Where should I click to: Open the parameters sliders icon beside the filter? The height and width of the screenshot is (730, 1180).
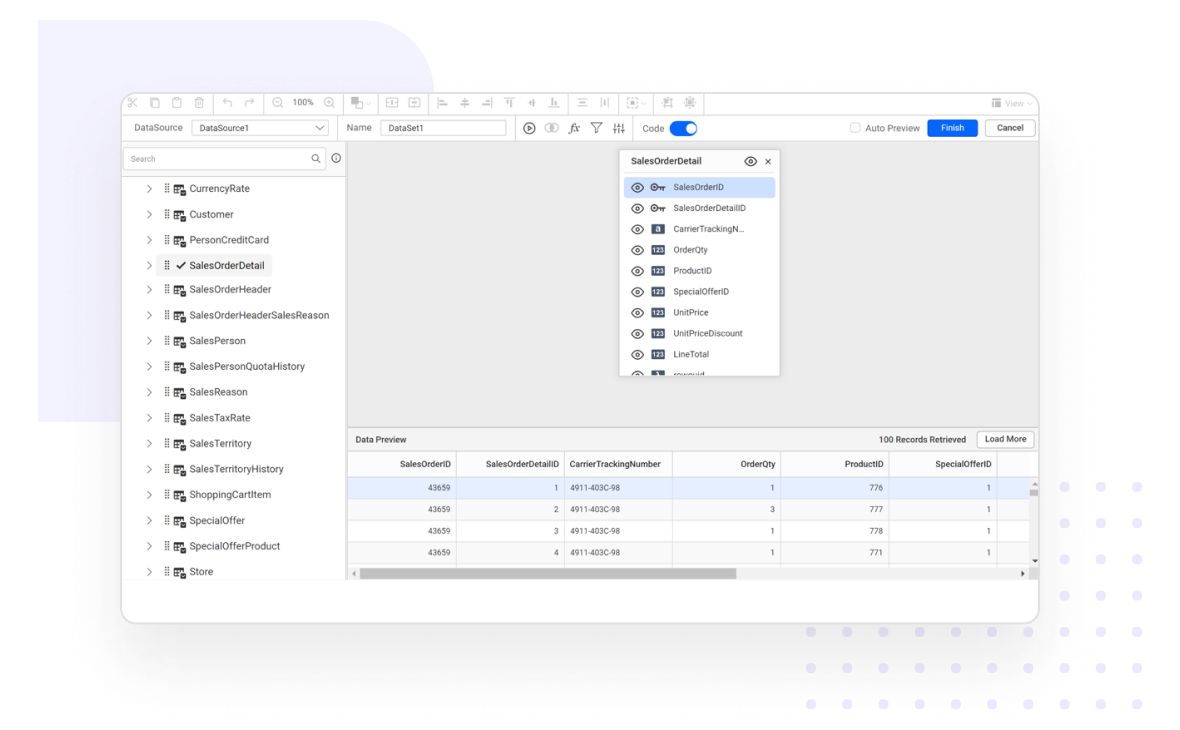(619, 128)
